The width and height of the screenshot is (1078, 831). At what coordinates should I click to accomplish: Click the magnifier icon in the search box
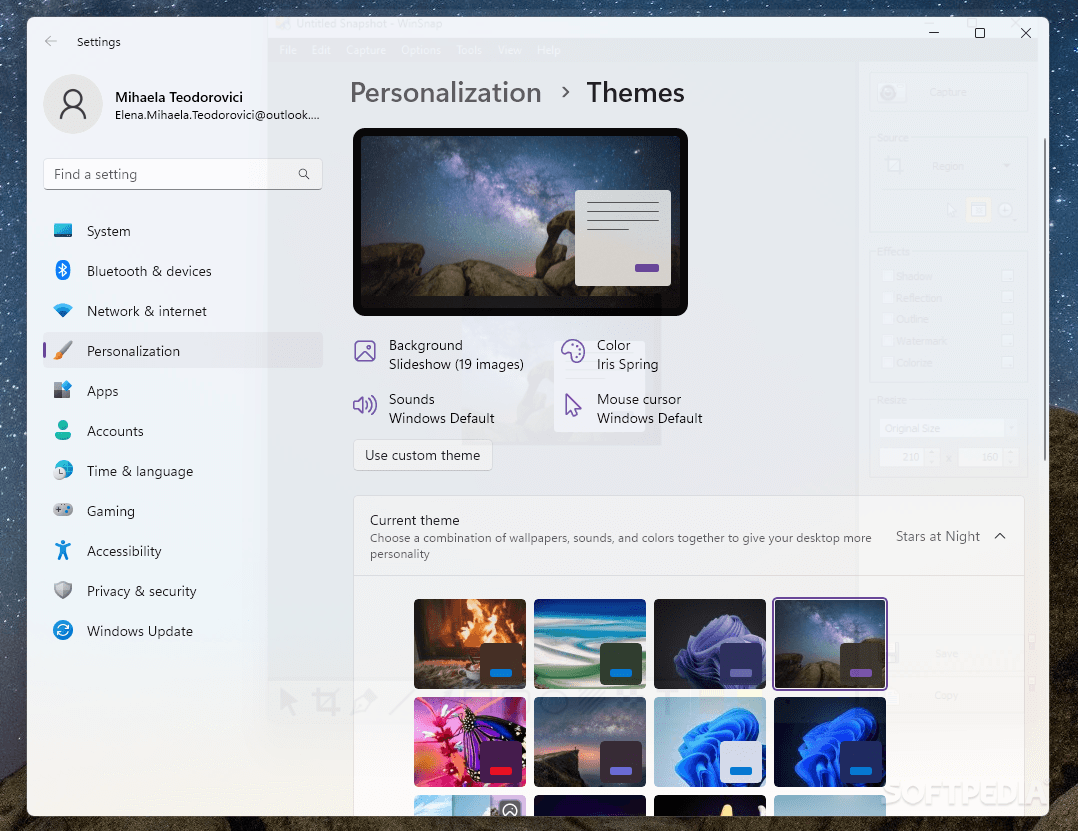pyautogui.click(x=304, y=174)
